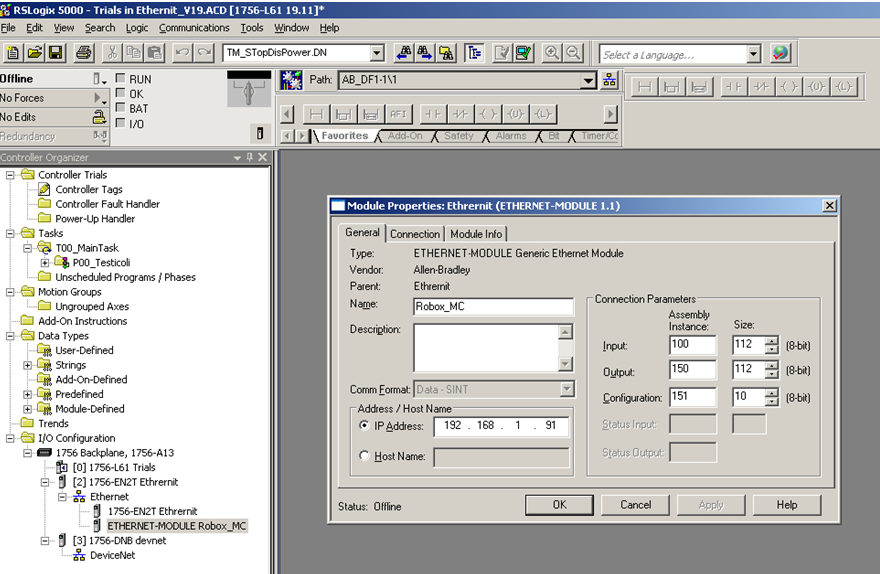The height and width of the screenshot is (574, 880).
Task: Toggle the Controller Organizer icon in toolbar
Action: coord(474,53)
